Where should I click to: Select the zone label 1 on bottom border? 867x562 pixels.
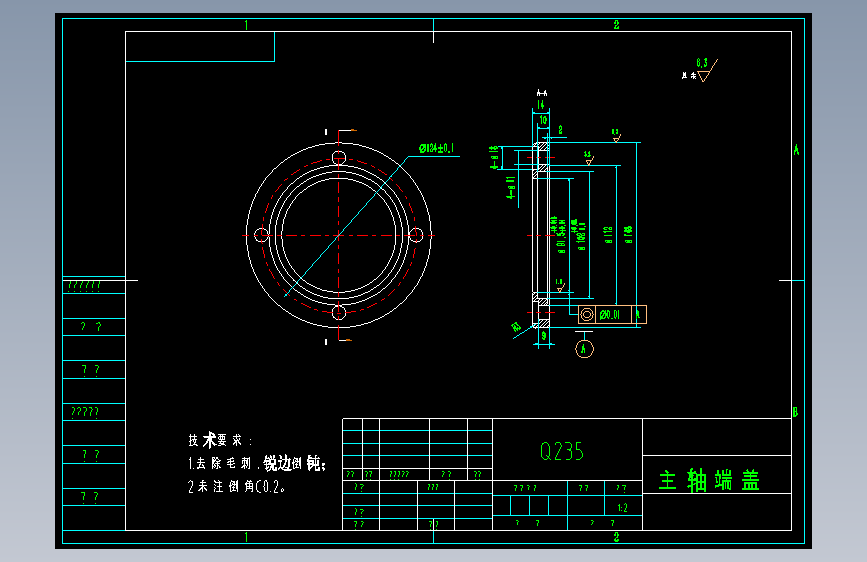(246, 537)
